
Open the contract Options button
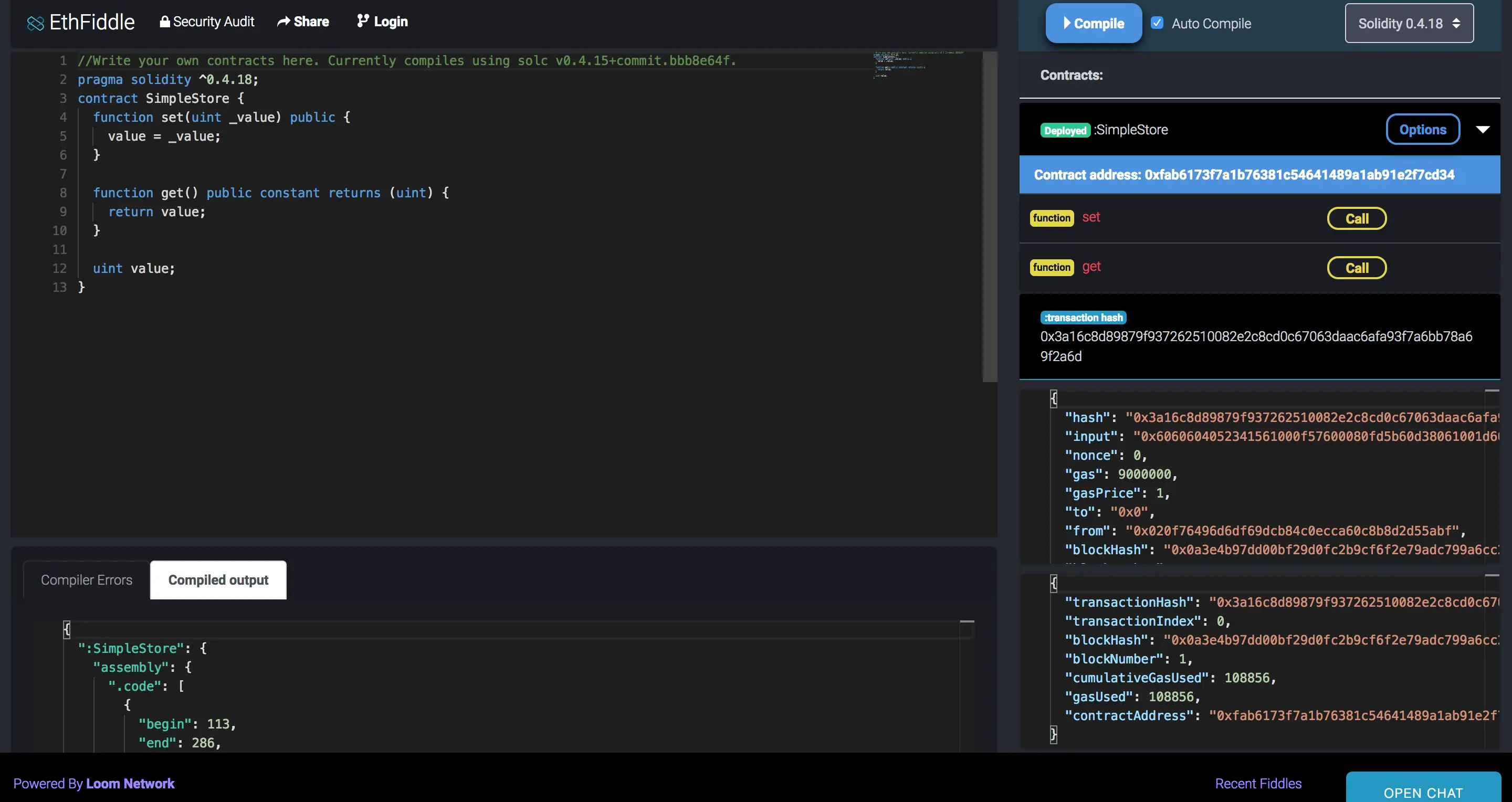(x=1422, y=130)
